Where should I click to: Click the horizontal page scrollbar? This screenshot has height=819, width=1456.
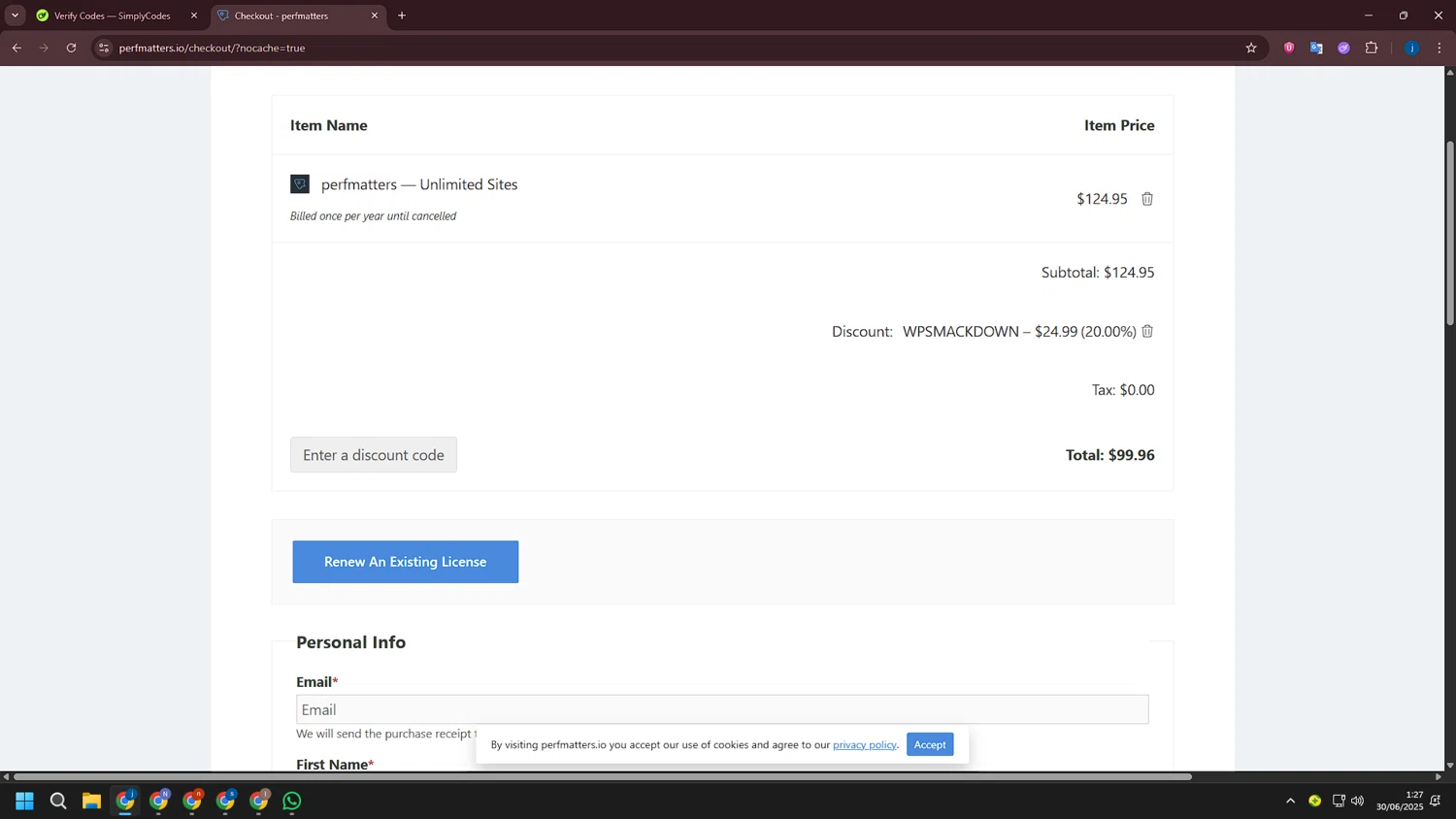point(602,776)
